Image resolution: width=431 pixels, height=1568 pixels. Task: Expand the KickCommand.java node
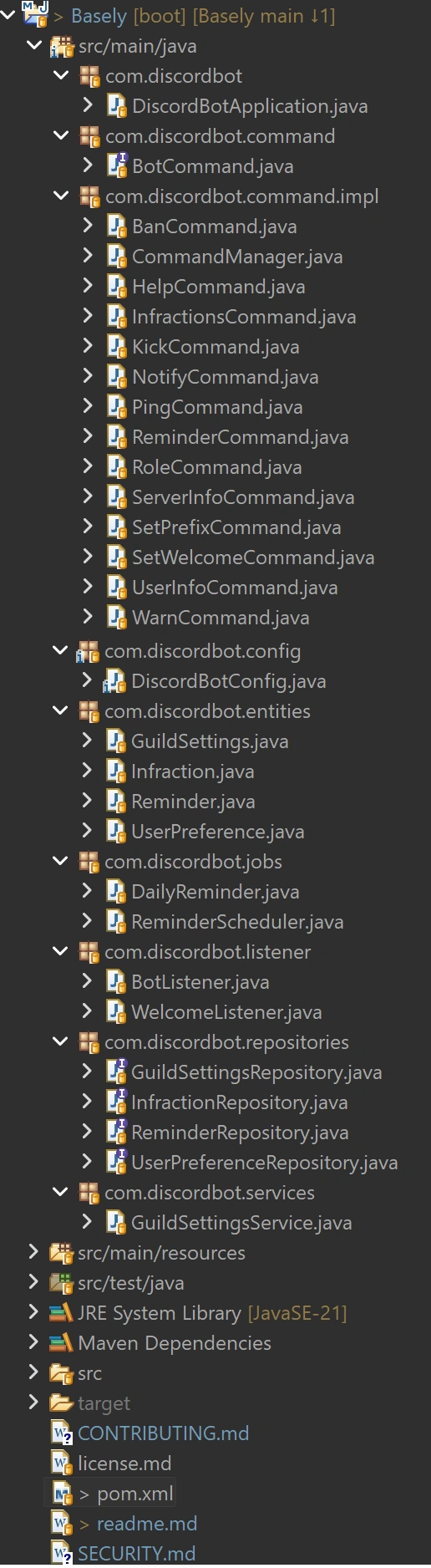(88, 346)
